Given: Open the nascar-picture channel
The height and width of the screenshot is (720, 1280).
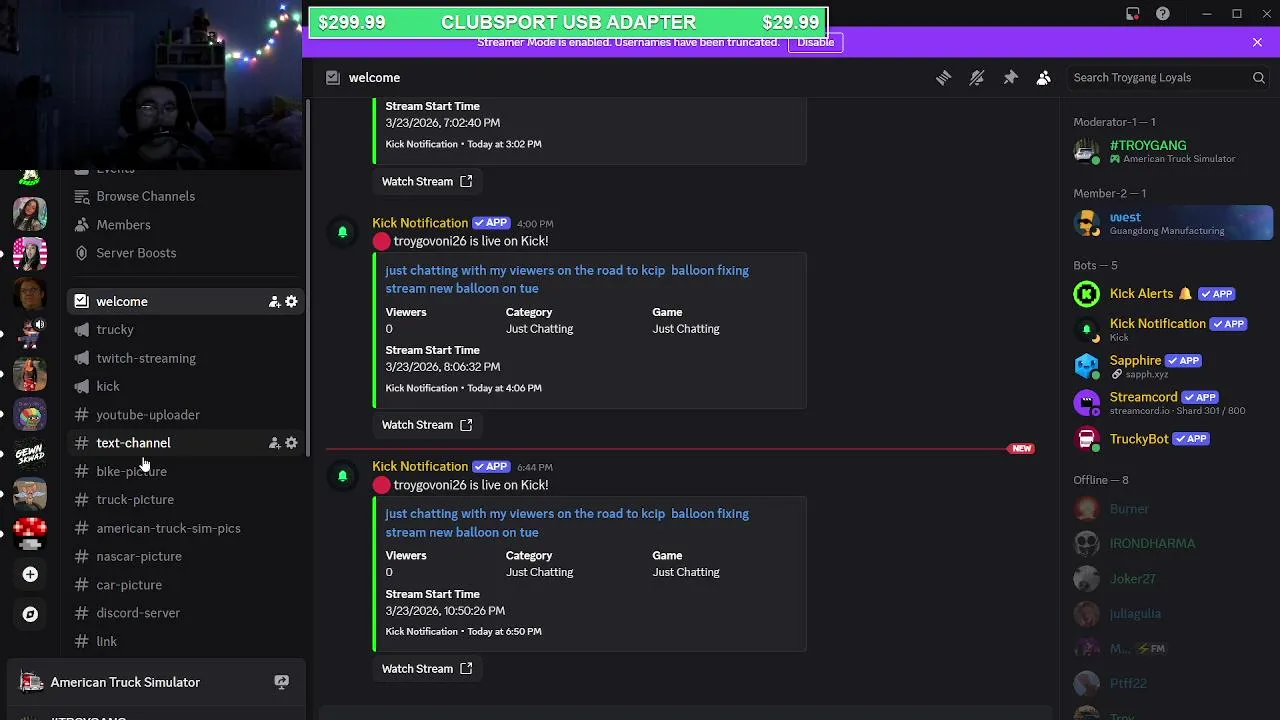Looking at the screenshot, I should pos(183,556).
